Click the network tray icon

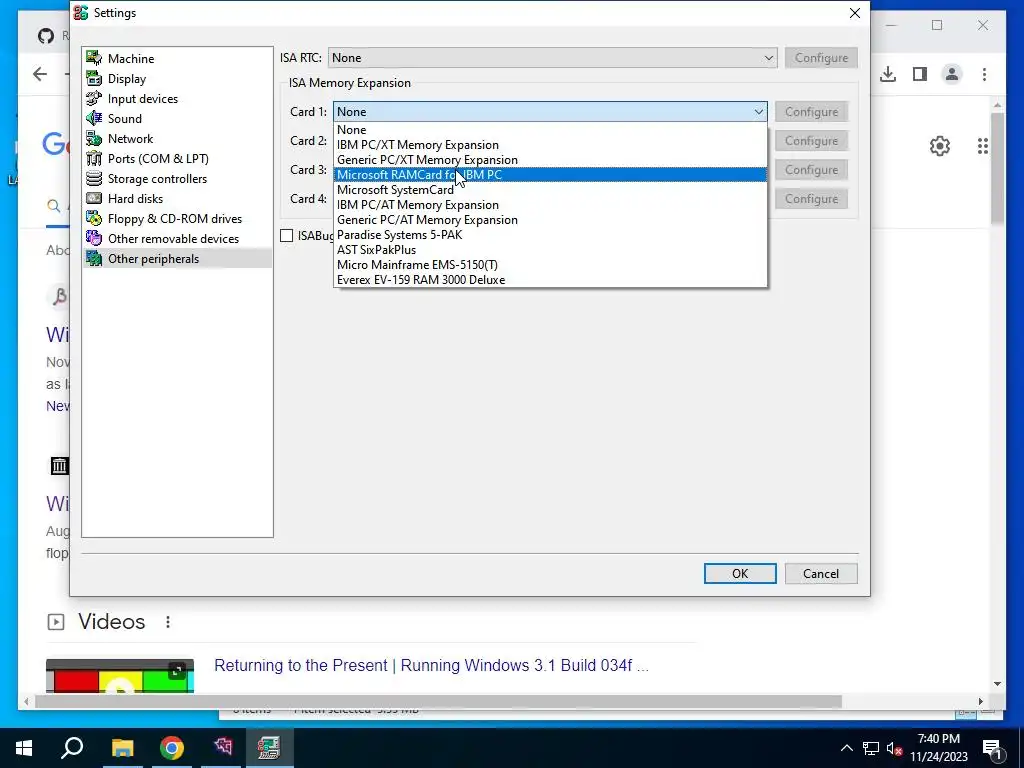(x=871, y=748)
